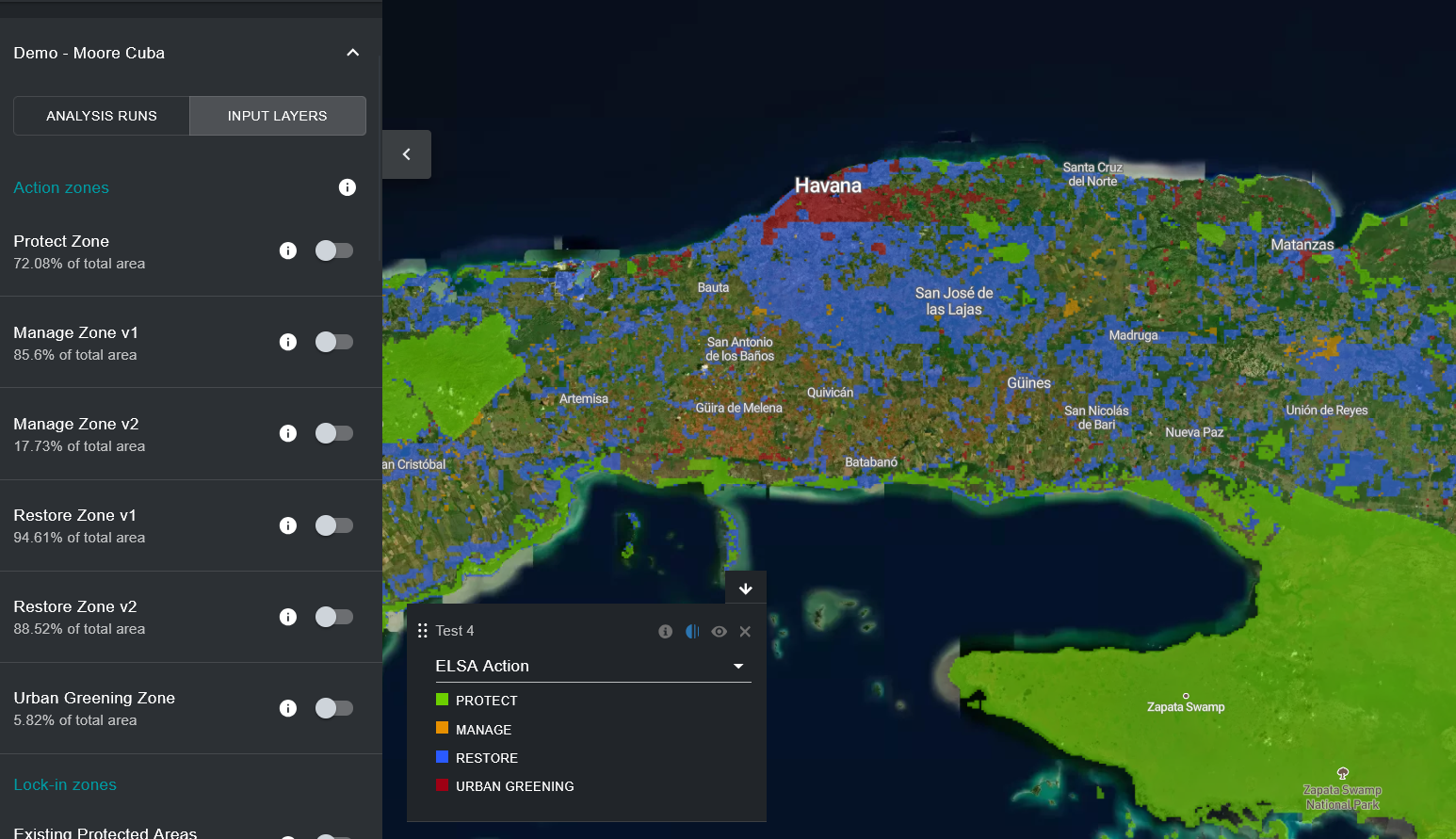Image resolution: width=1456 pixels, height=839 pixels.
Task: Collapse the sidebar with left chevron
Action: 407,154
